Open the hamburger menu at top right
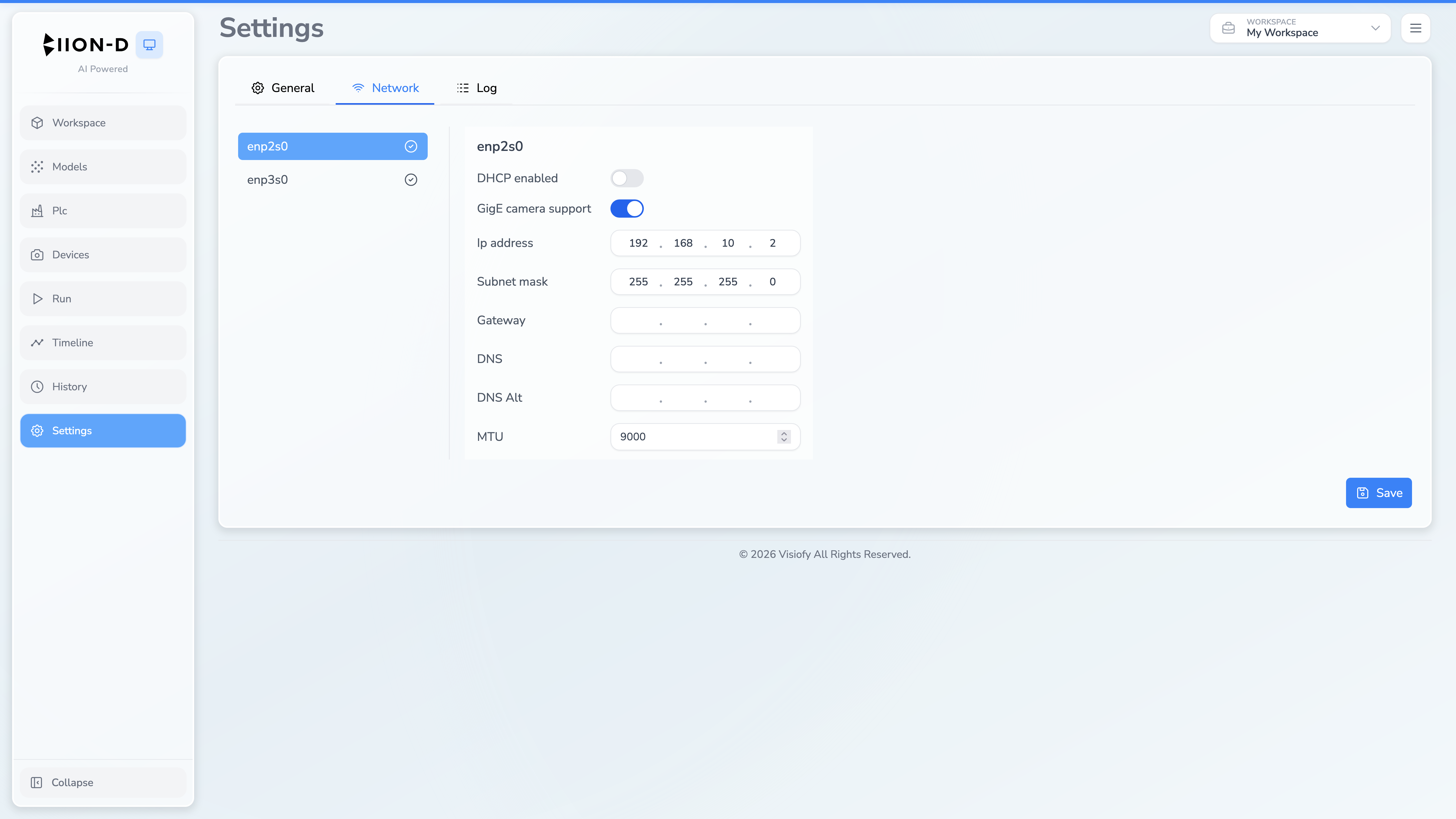Image resolution: width=1456 pixels, height=819 pixels. pyautogui.click(x=1416, y=28)
